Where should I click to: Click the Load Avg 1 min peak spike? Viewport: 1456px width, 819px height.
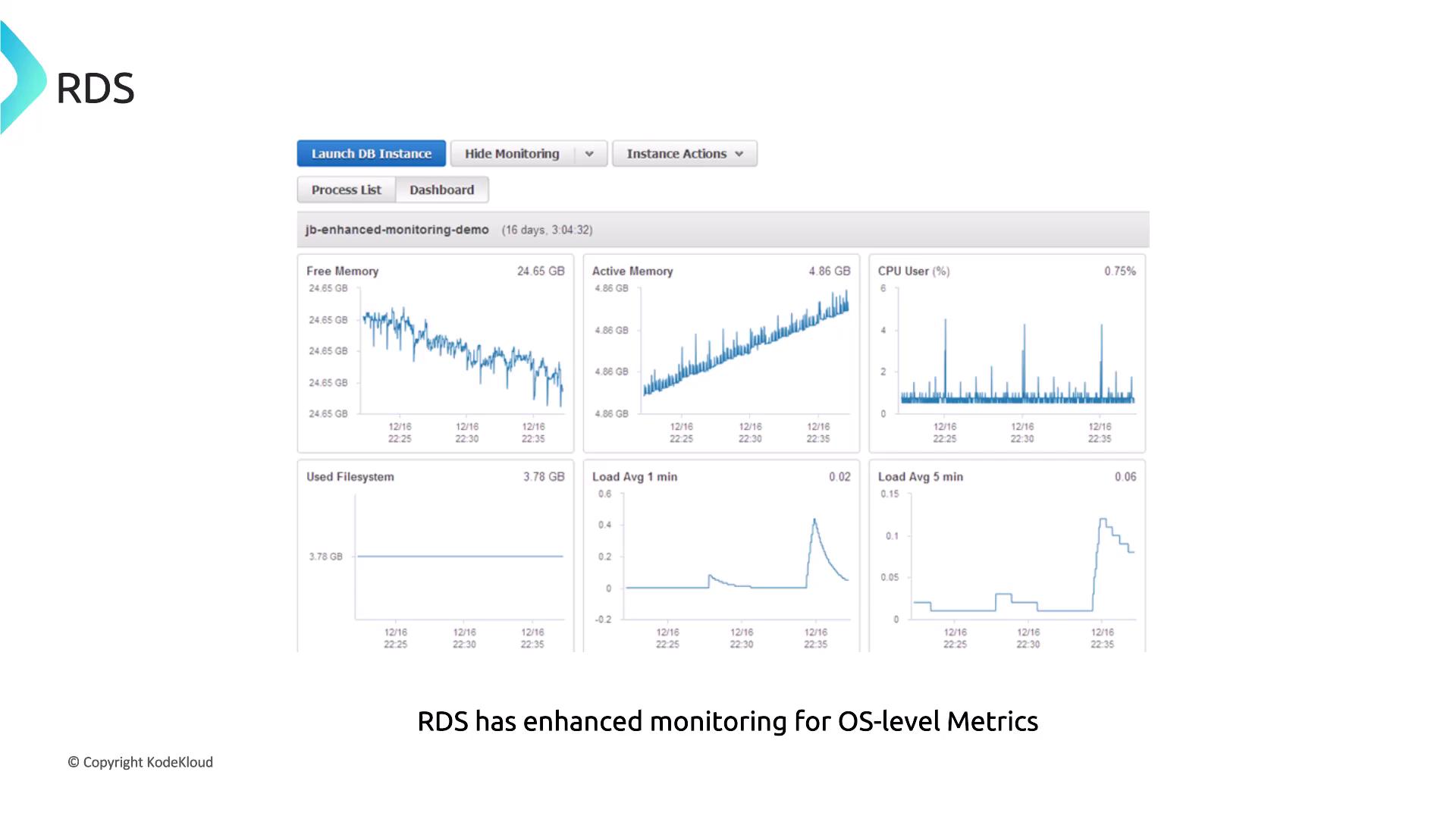tap(814, 522)
